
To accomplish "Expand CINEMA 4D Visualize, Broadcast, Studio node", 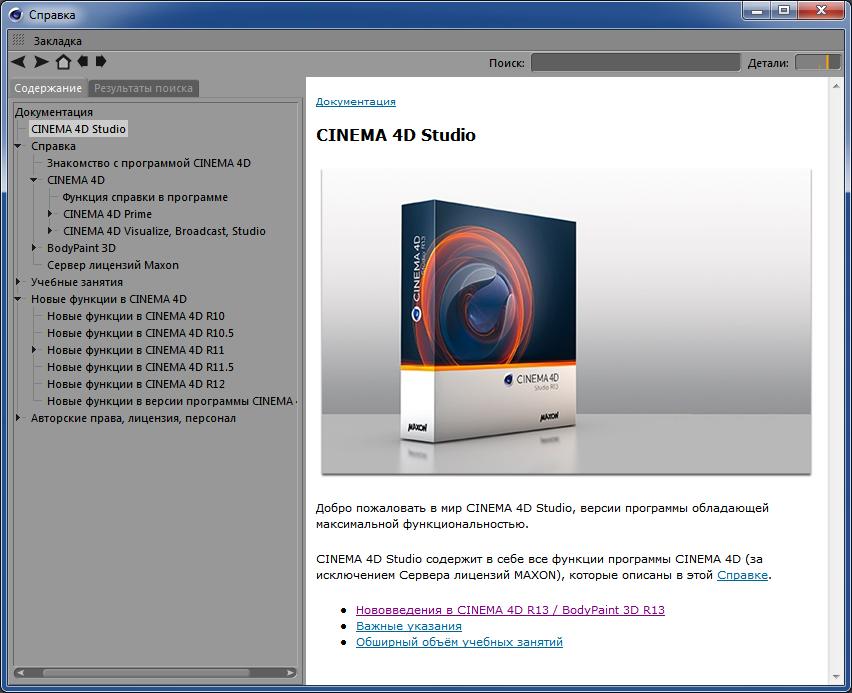I will [x=50, y=230].
